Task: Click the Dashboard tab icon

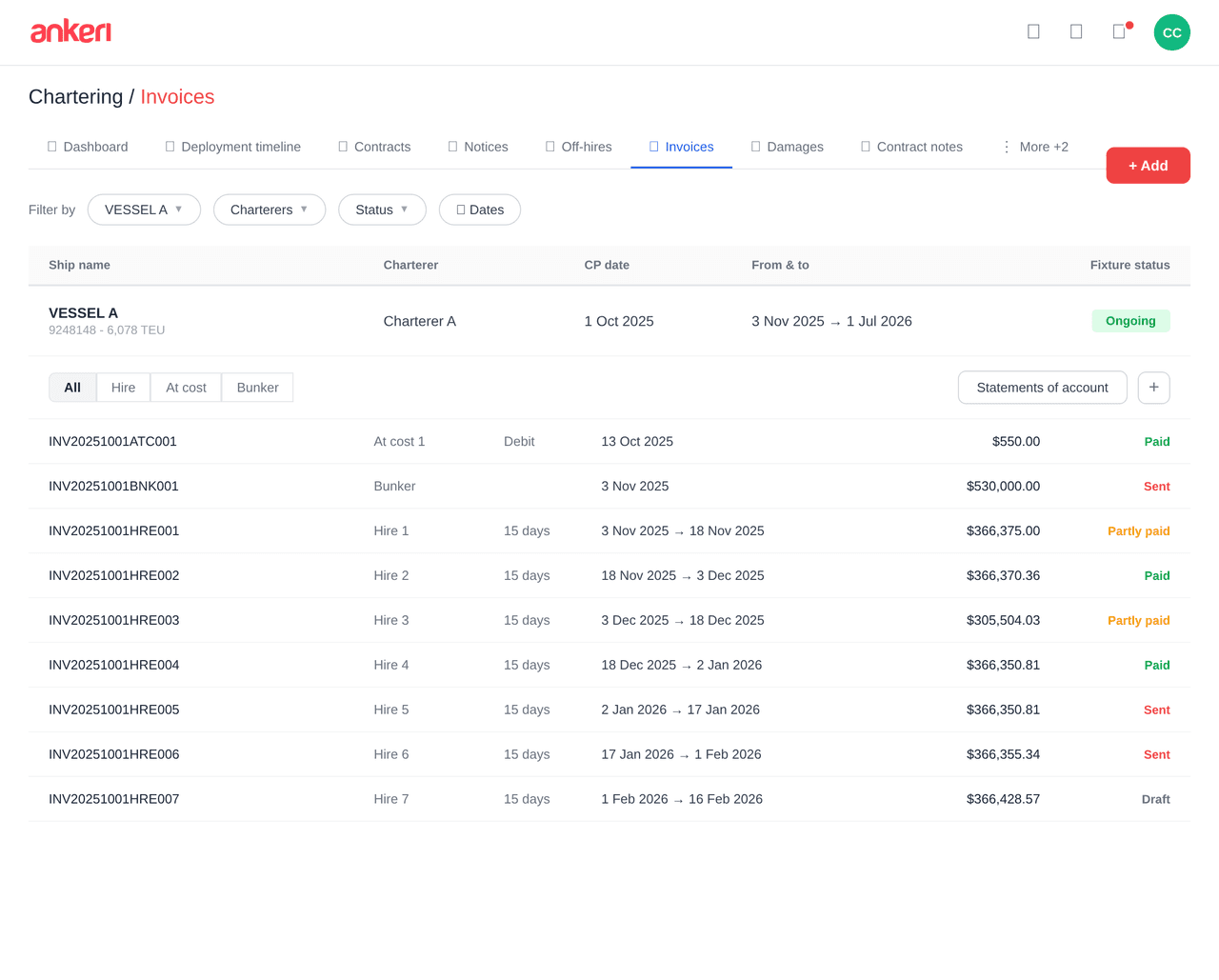Action: pos(51,146)
